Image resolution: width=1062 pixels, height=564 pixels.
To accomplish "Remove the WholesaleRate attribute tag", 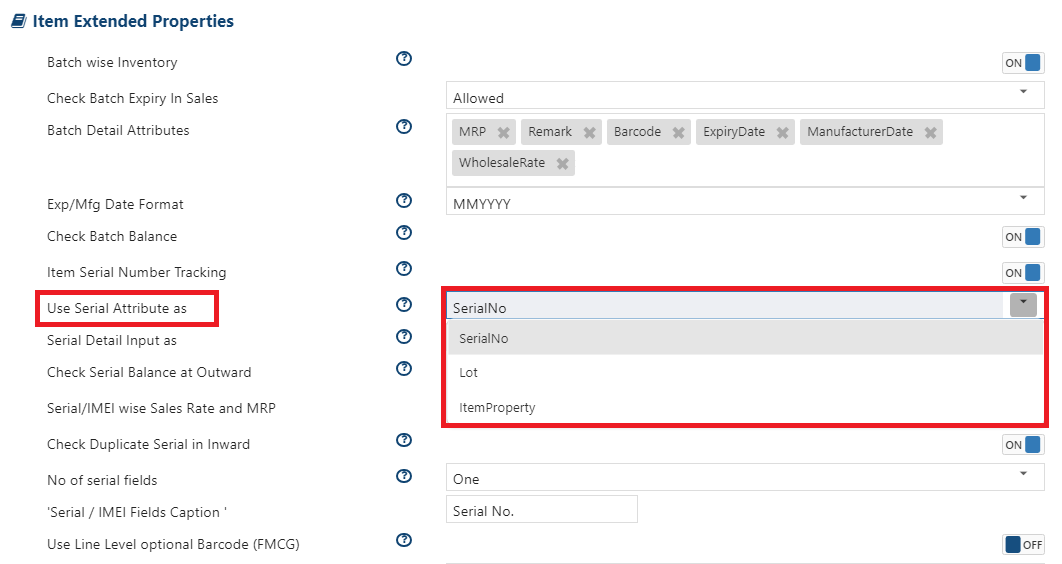I will point(562,163).
